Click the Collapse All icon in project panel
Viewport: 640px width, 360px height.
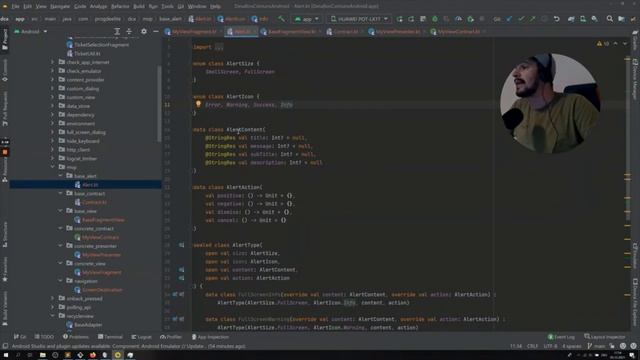pos(129,31)
